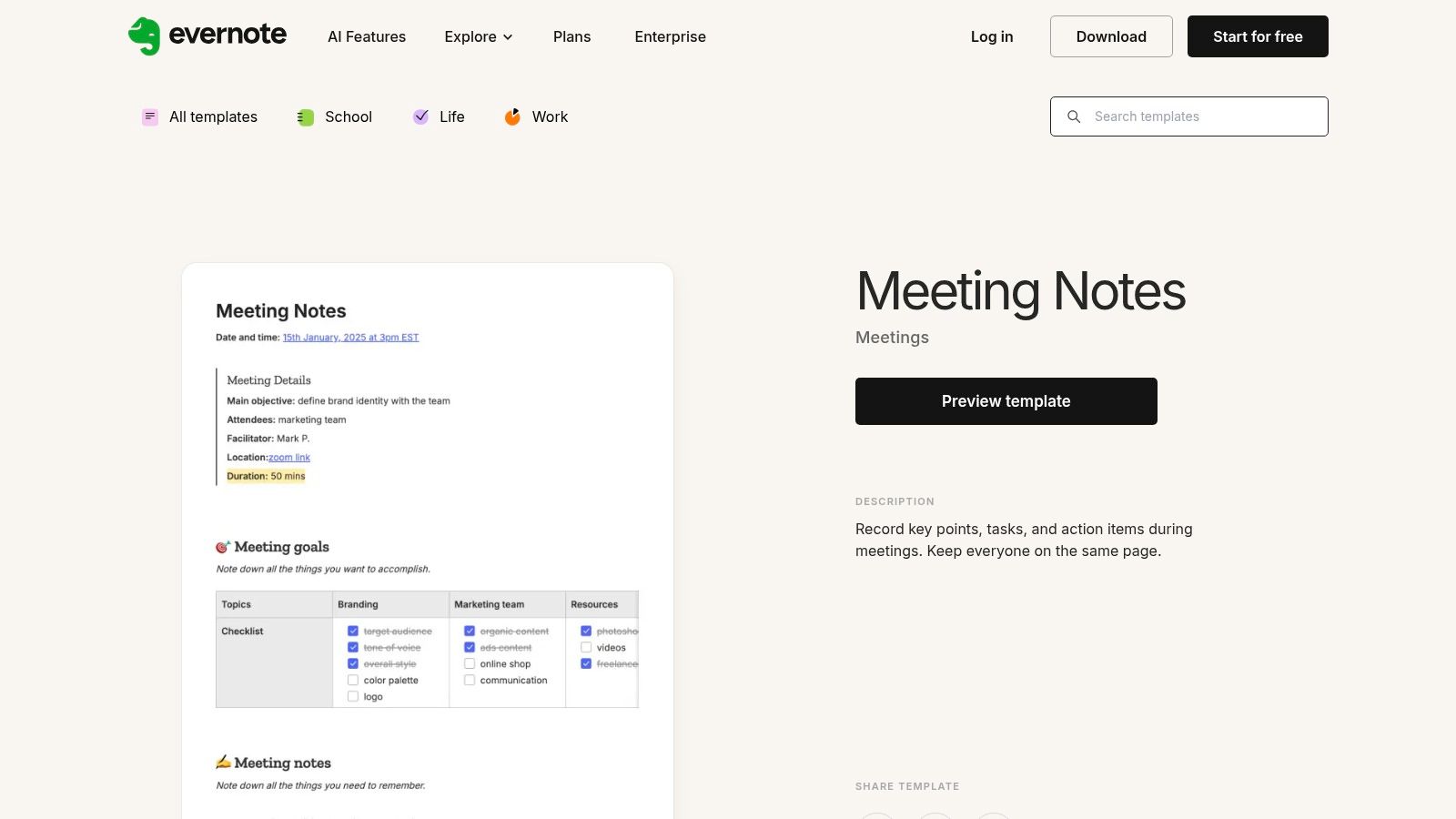Open the Explore dropdown menu

470,36
